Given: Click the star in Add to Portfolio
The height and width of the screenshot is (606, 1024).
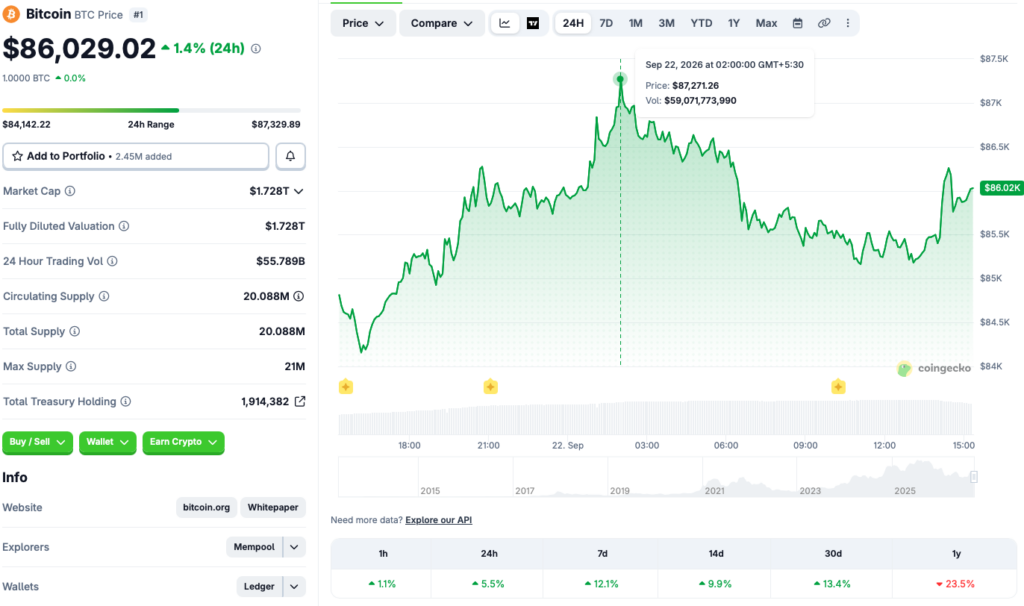Looking at the screenshot, I should 18,156.
